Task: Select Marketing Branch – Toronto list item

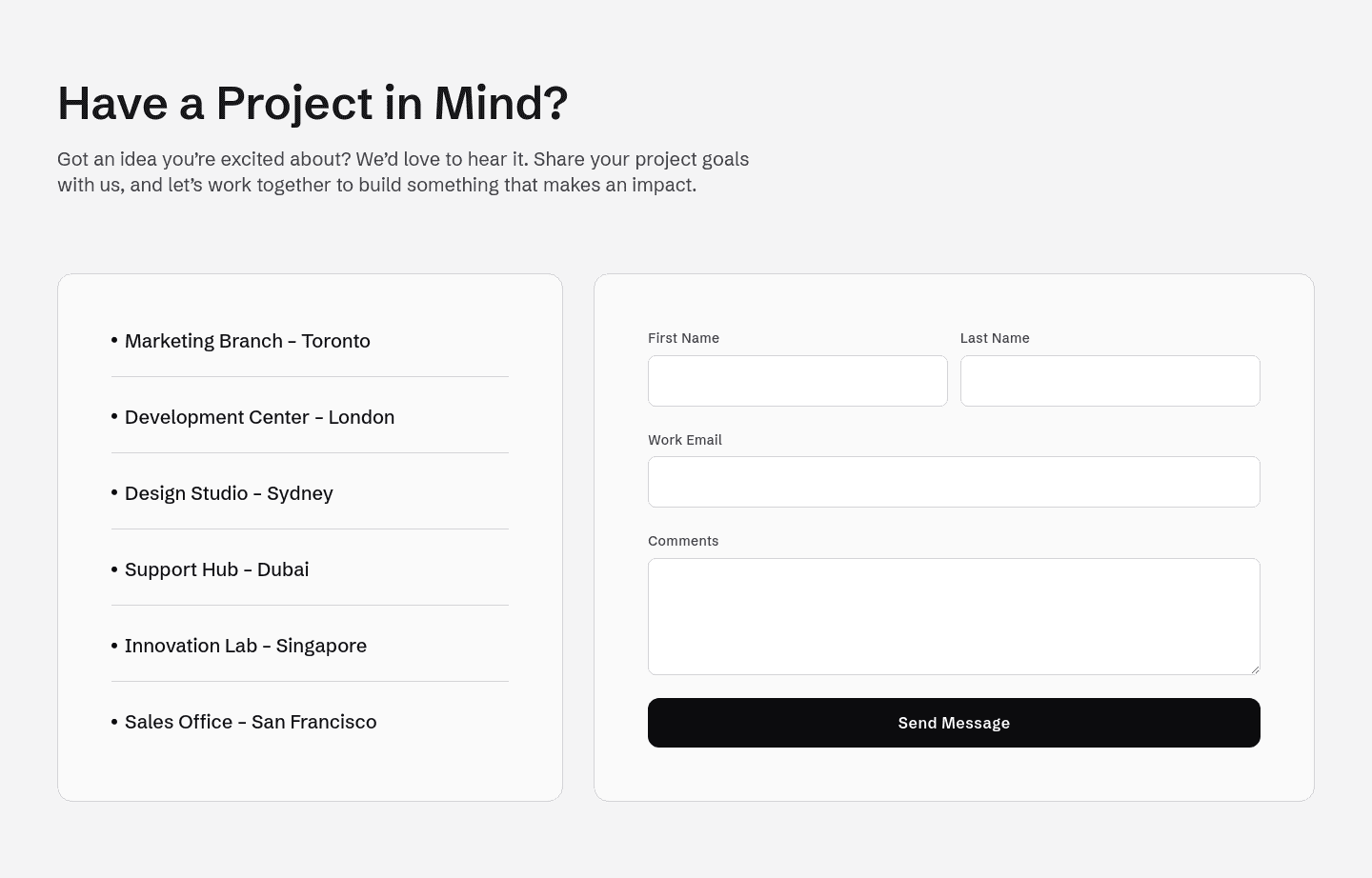Action: (247, 341)
